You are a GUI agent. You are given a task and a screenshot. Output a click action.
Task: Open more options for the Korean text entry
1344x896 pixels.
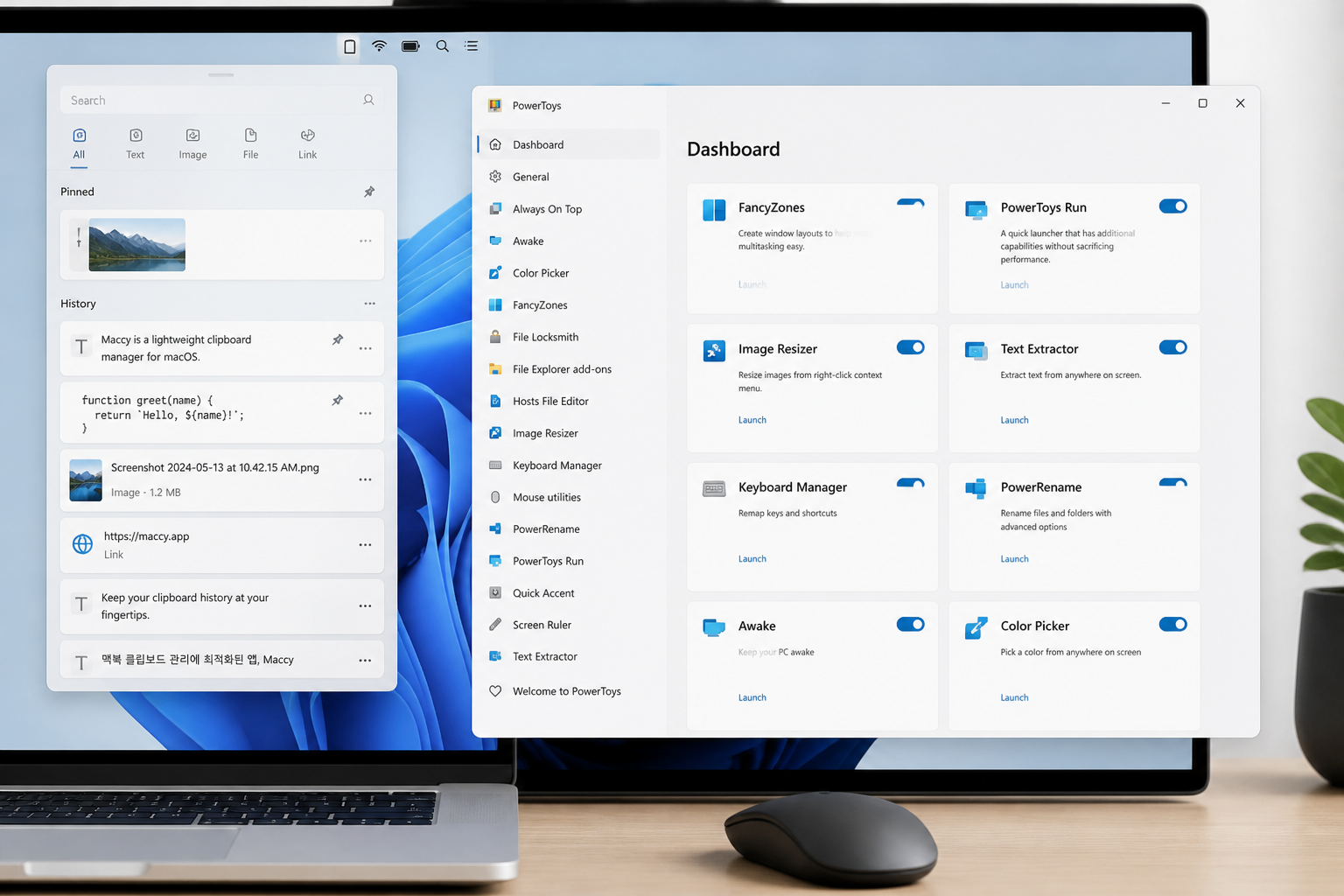pyautogui.click(x=366, y=661)
